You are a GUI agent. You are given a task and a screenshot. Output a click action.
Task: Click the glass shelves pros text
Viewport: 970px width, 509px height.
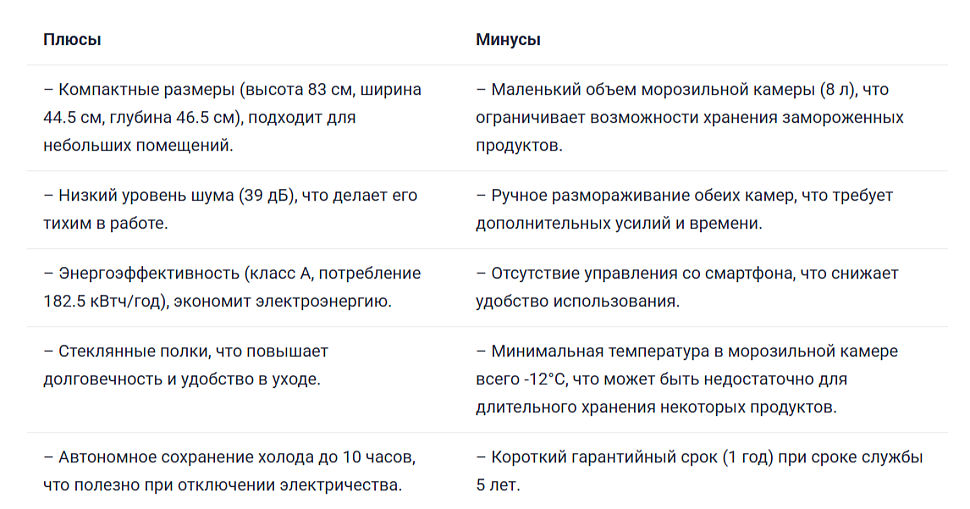pyautogui.click(x=186, y=365)
